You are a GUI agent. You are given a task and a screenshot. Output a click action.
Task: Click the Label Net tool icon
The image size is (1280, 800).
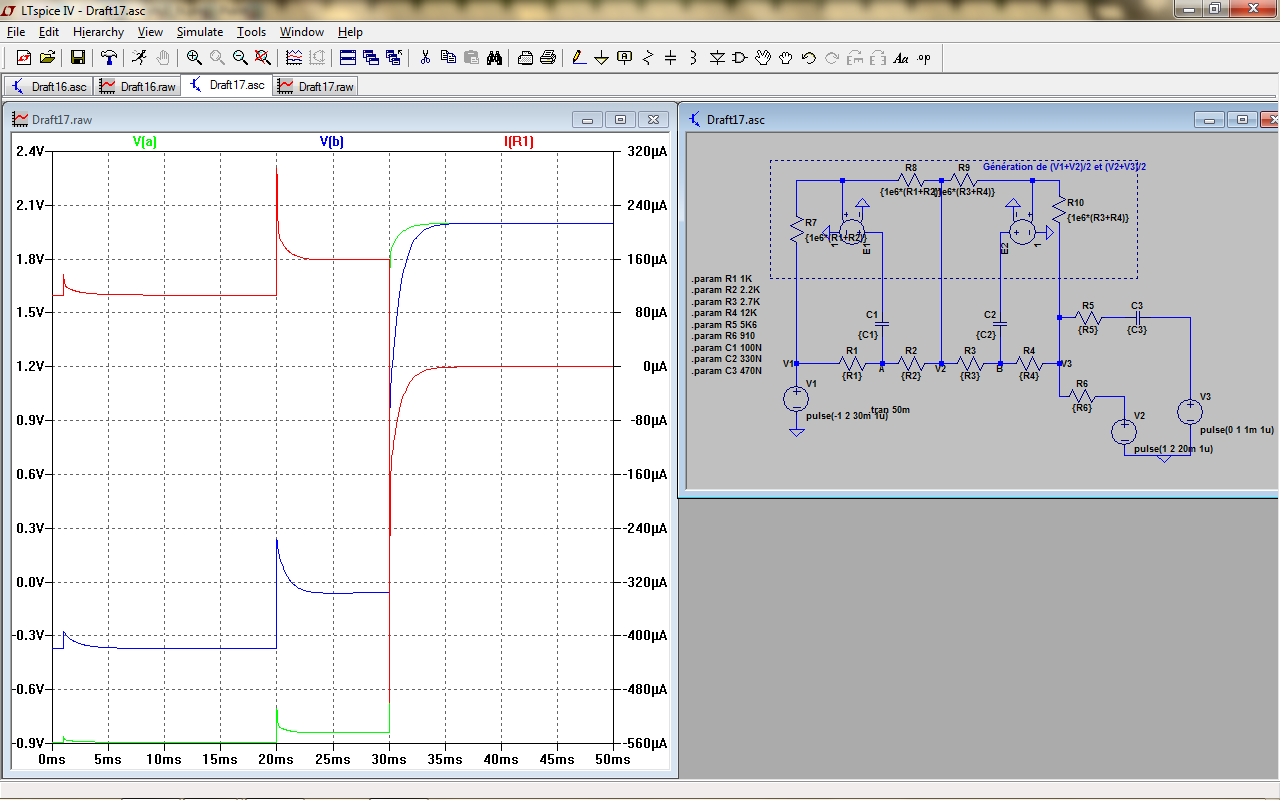point(625,58)
